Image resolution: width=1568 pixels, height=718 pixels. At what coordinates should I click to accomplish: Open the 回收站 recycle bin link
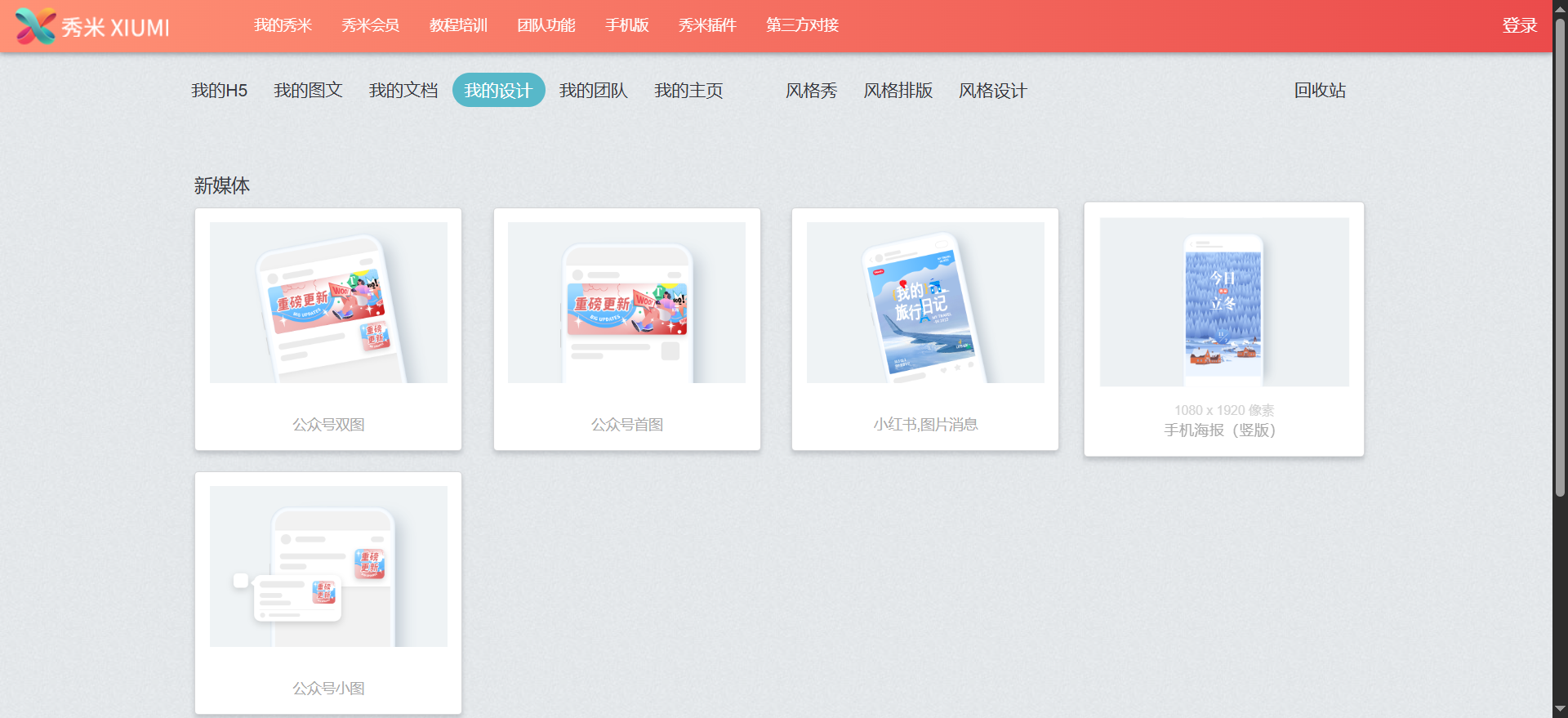(x=1320, y=91)
